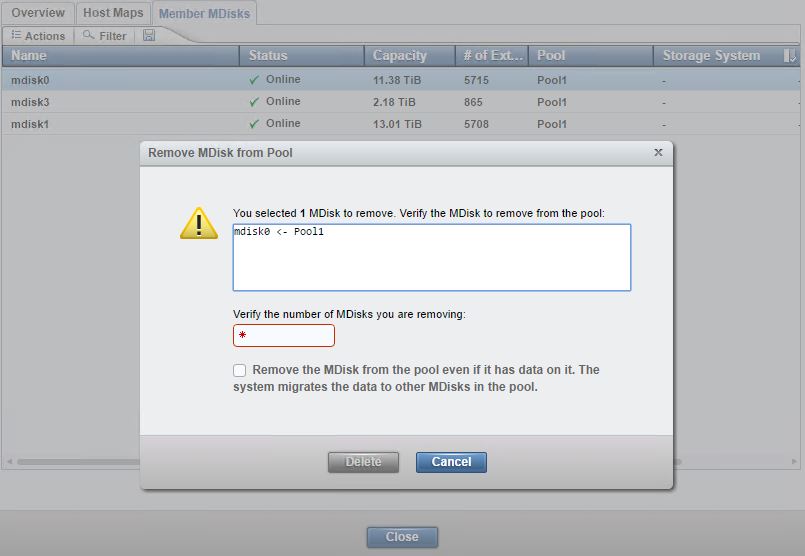This screenshot has height=556, width=805.
Task: Switch to the Host Maps tab
Action: tap(113, 13)
